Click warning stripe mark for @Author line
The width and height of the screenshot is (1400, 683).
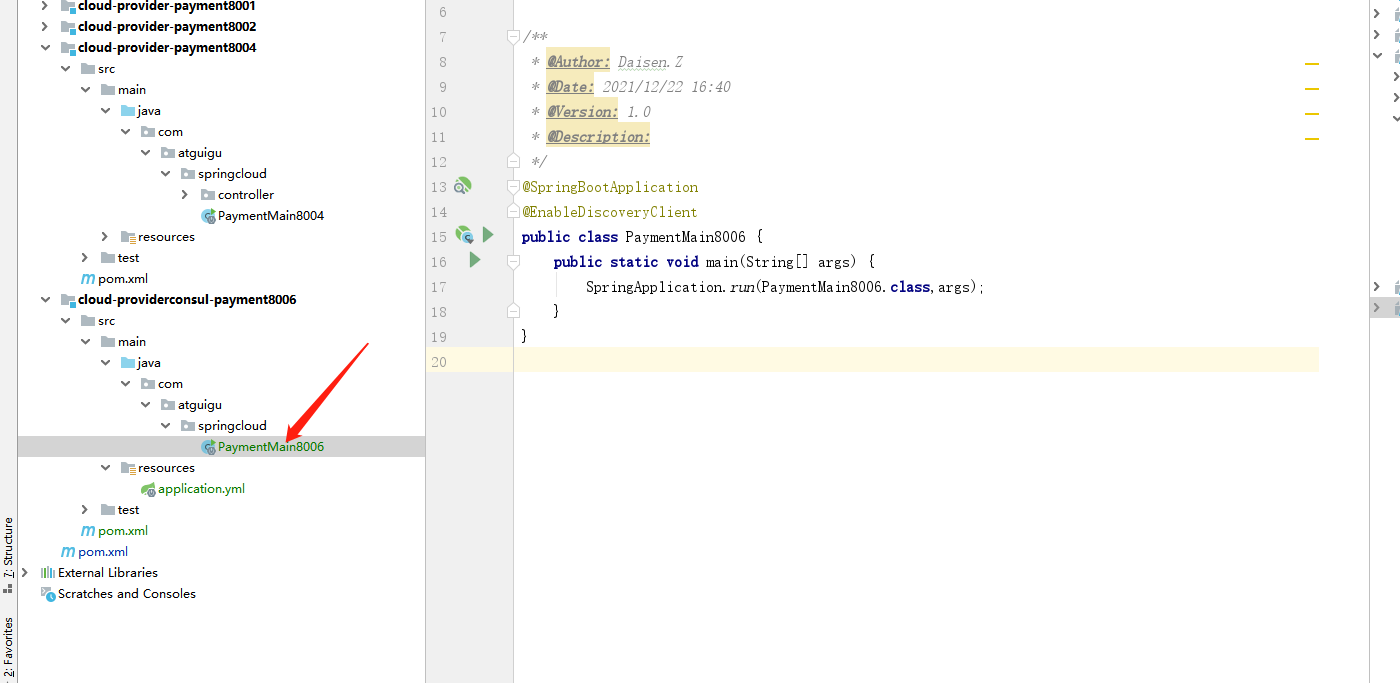[1312, 64]
